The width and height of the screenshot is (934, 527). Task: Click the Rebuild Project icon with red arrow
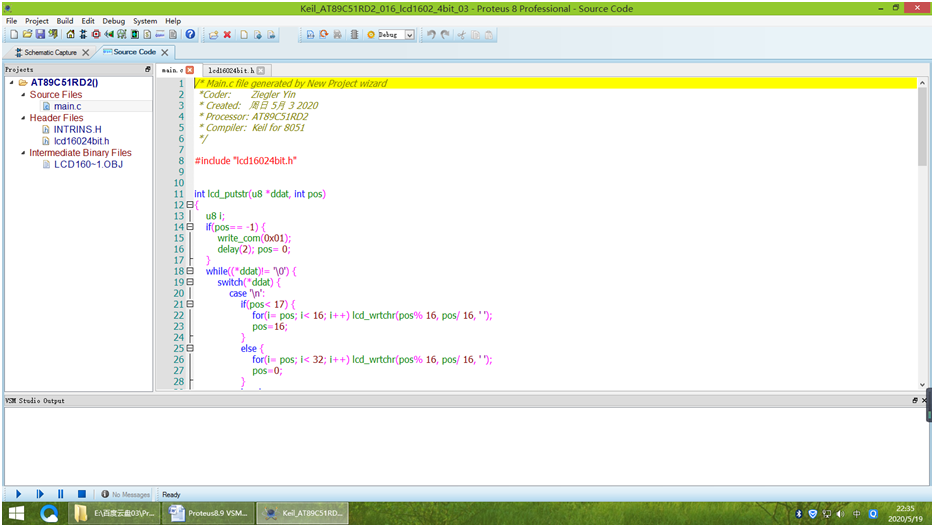point(323,35)
